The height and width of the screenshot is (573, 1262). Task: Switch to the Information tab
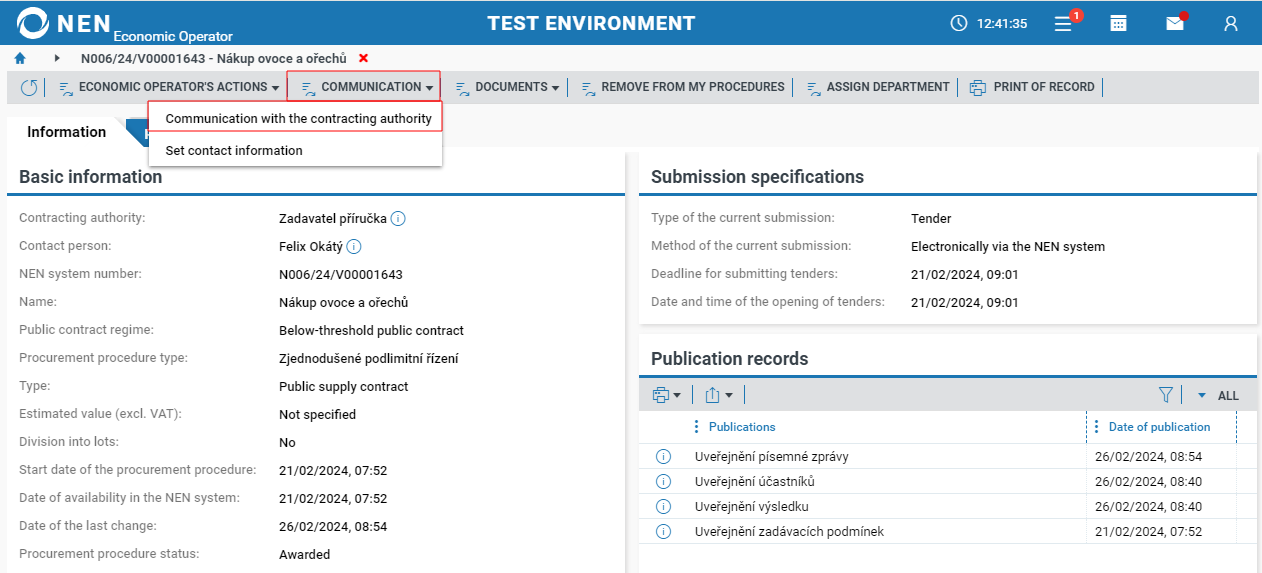pos(66,132)
